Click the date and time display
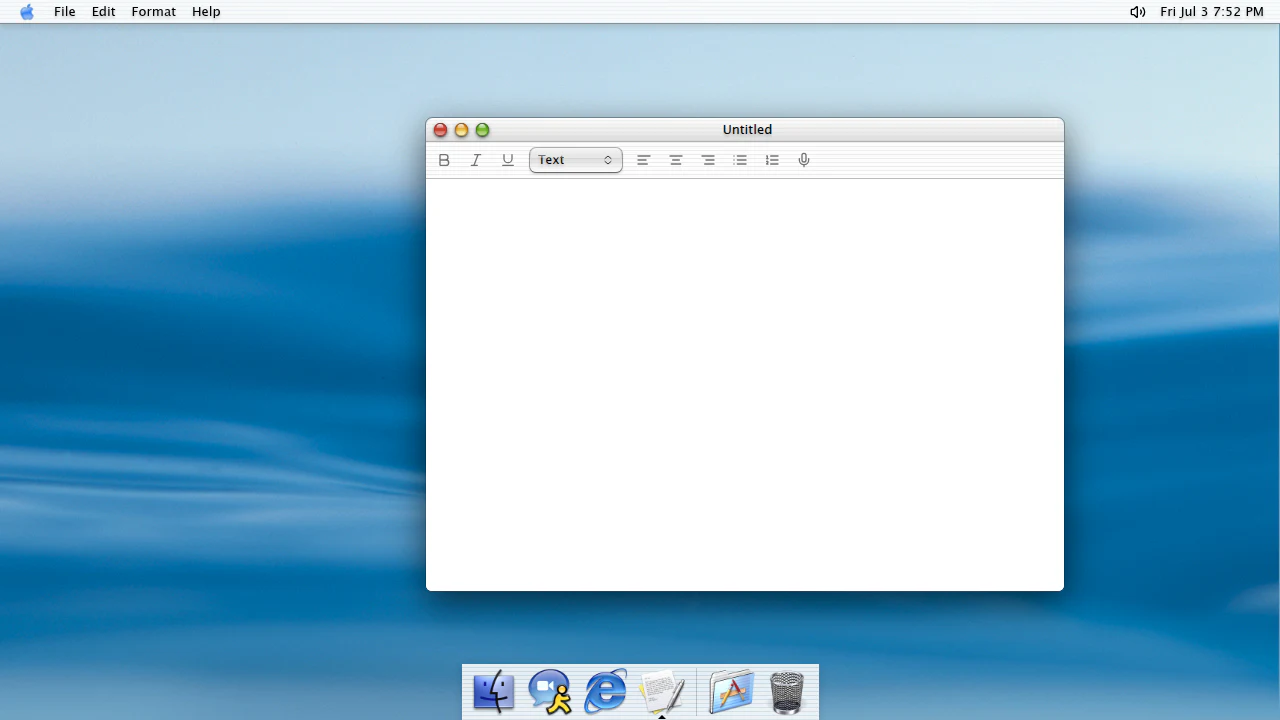Image resolution: width=1280 pixels, height=720 pixels. click(x=1212, y=12)
